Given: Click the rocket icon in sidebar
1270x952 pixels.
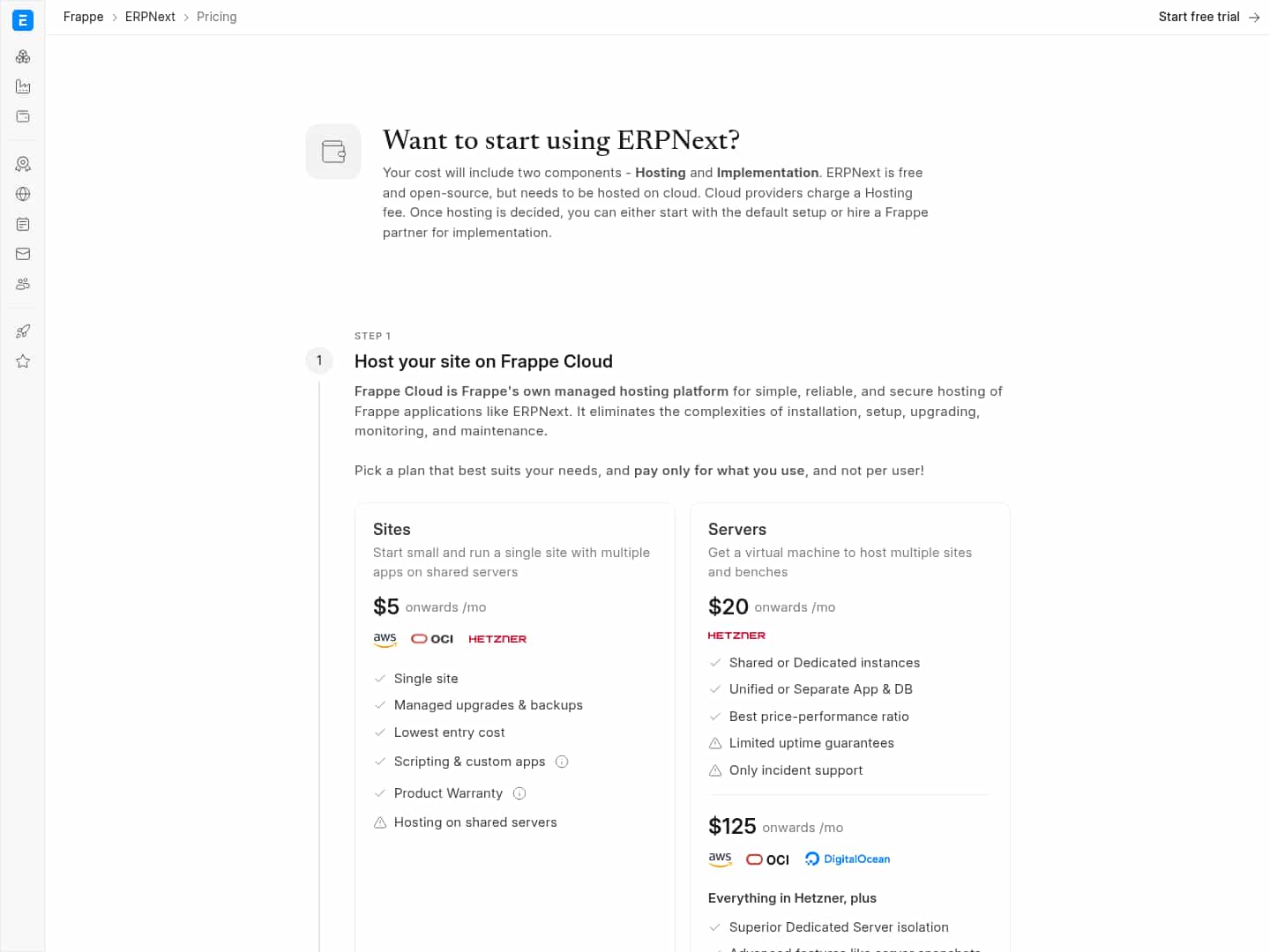Looking at the screenshot, I should pyautogui.click(x=23, y=331).
